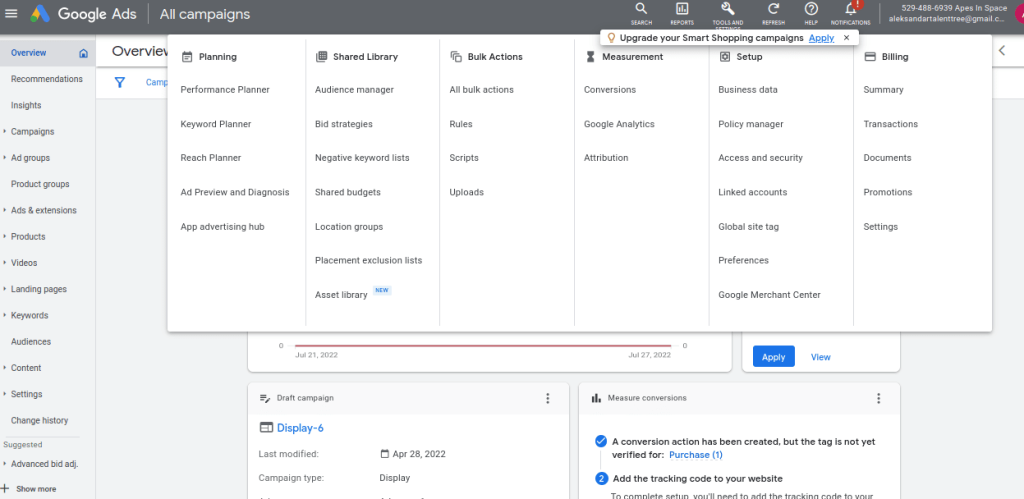This screenshot has width=1024, height=499.
Task: Click the home icon beside Overview
Action: (x=83, y=54)
